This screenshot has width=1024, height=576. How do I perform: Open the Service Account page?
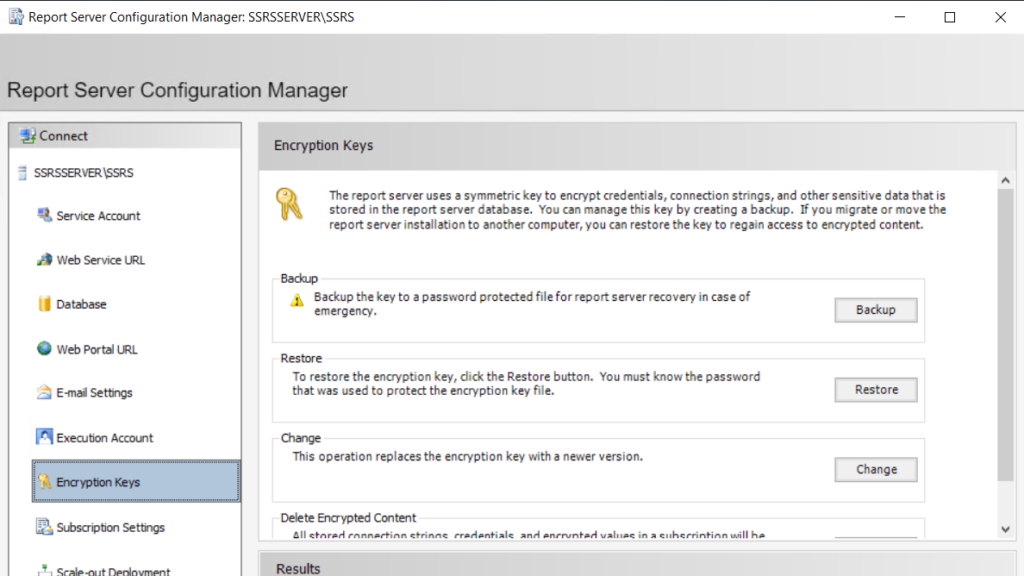pyautogui.click(x=98, y=216)
